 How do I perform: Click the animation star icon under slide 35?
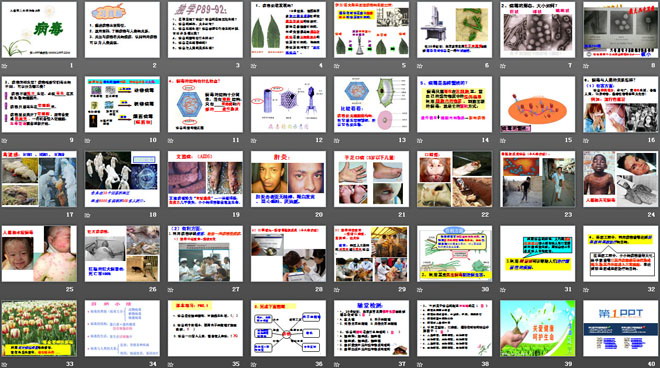point(170,364)
